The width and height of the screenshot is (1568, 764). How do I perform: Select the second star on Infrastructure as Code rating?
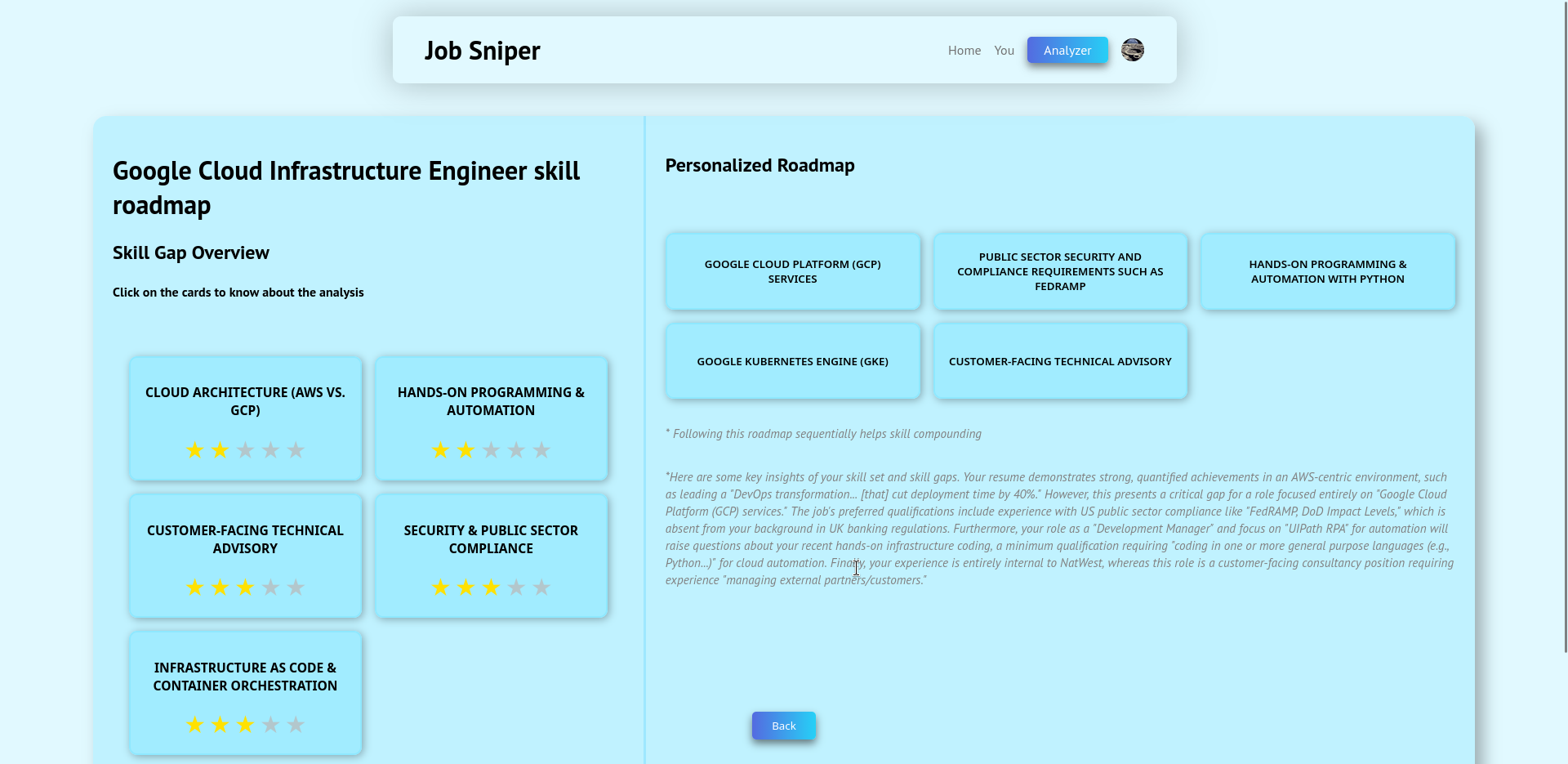(x=220, y=724)
